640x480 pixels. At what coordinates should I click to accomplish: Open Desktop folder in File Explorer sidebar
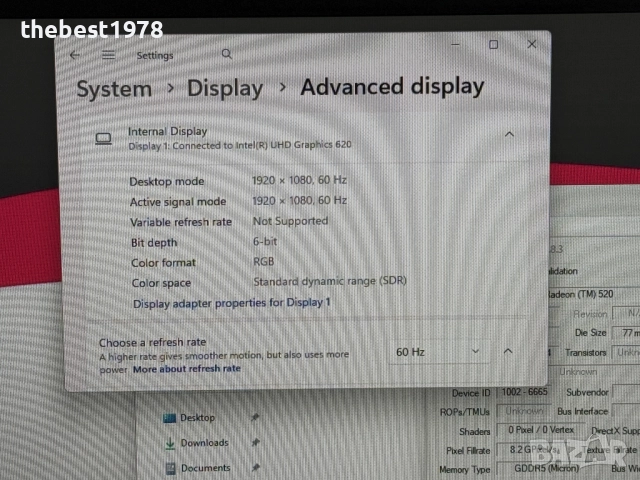point(198,418)
